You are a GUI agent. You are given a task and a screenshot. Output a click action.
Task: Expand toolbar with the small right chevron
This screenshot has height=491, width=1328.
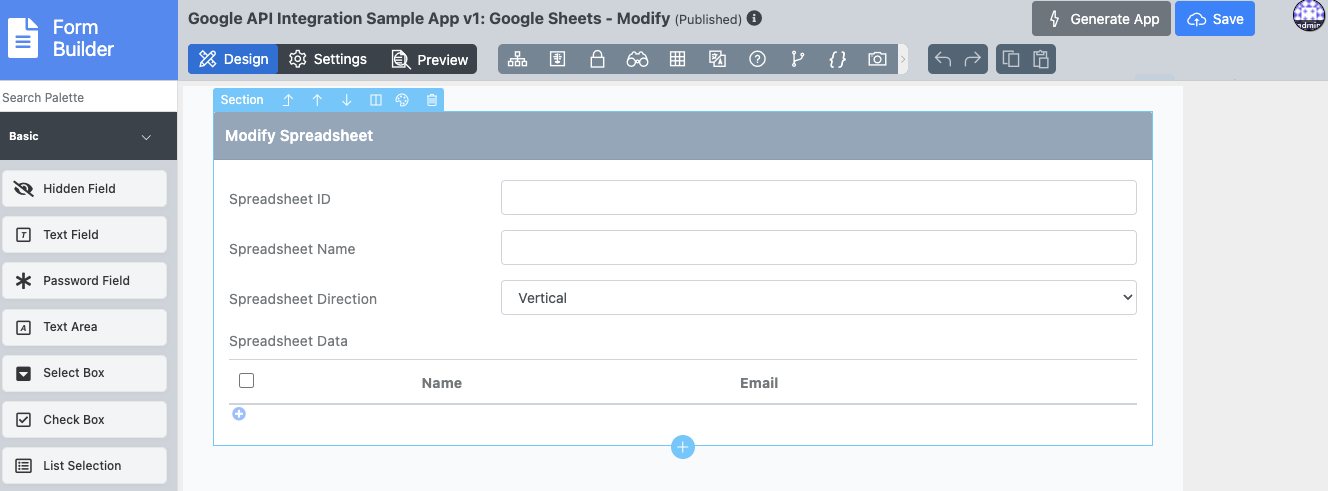903,59
